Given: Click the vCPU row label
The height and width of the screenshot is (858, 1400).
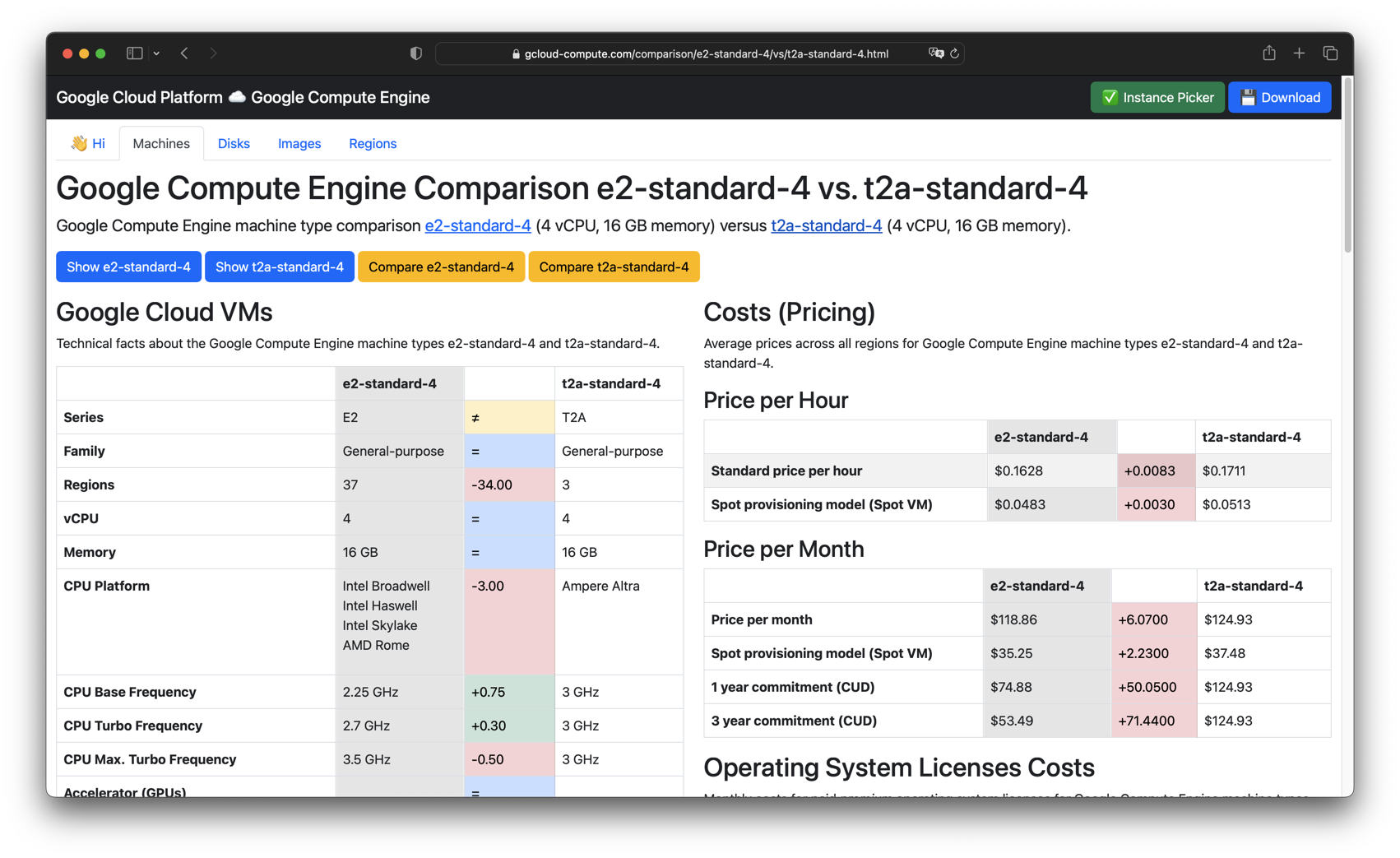Looking at the screenshot, I should click(81, 518).
